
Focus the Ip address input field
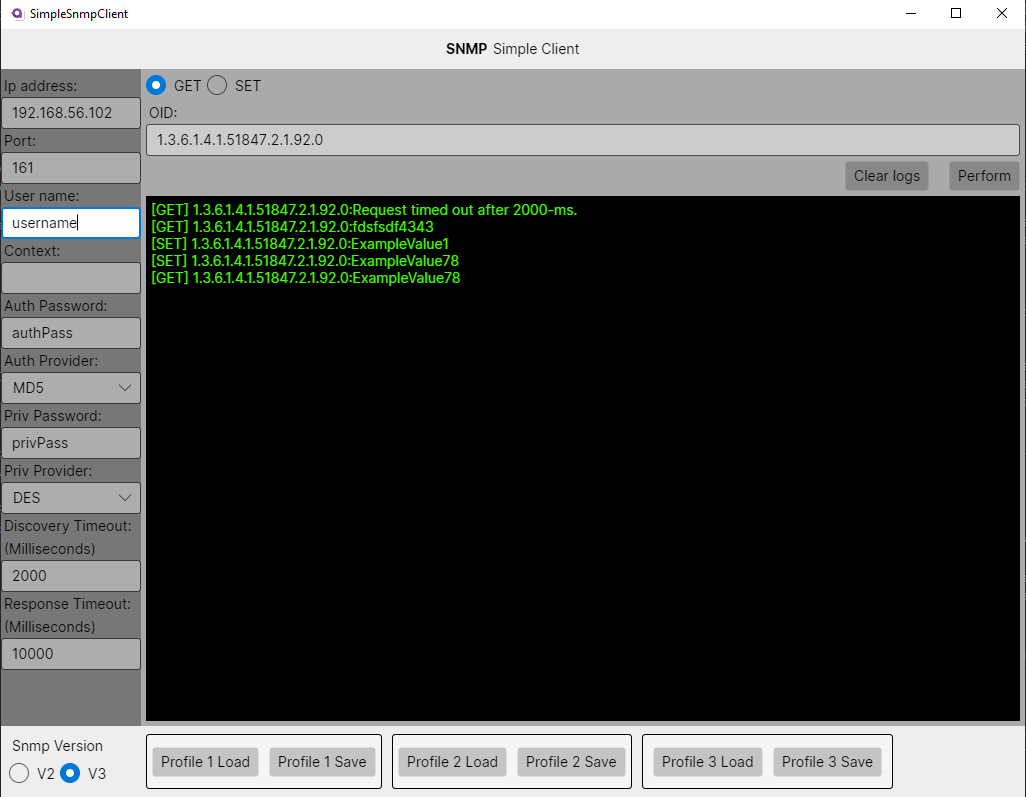(x=71, y=113)
